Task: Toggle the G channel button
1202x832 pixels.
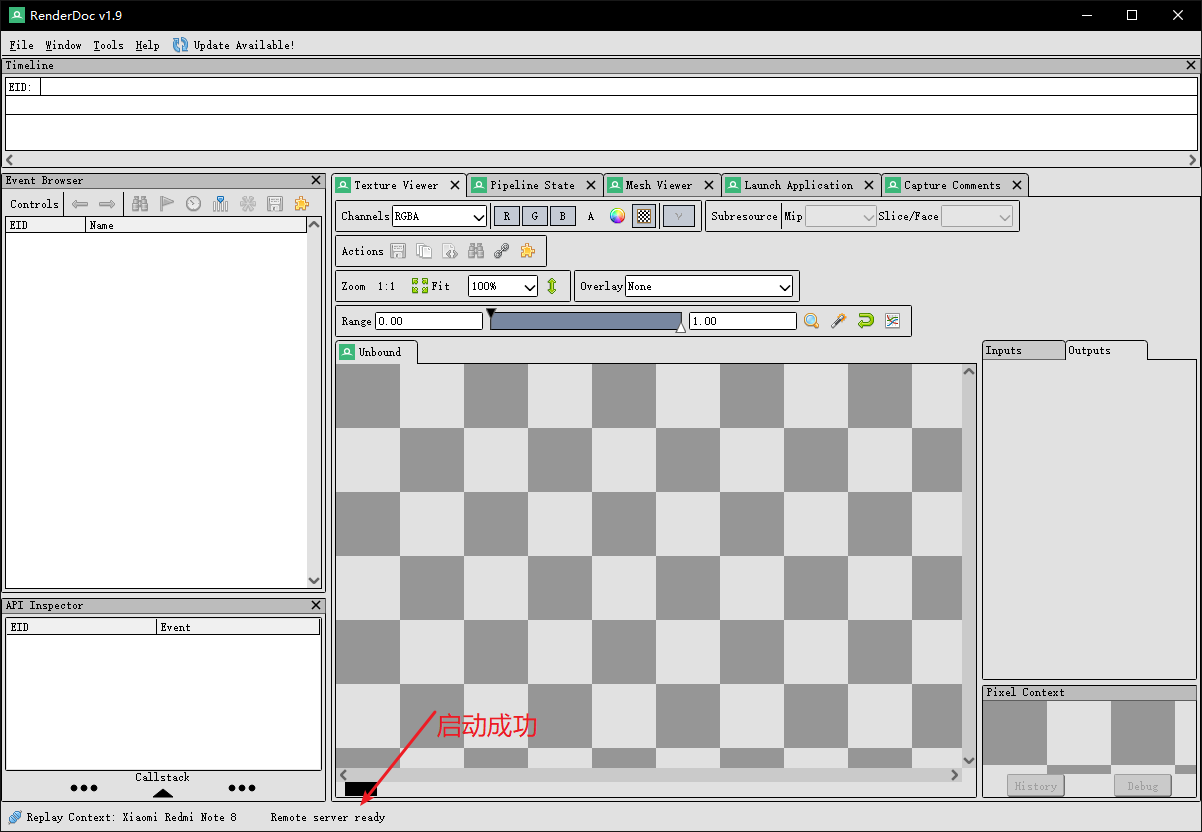Action: (535, 215)
